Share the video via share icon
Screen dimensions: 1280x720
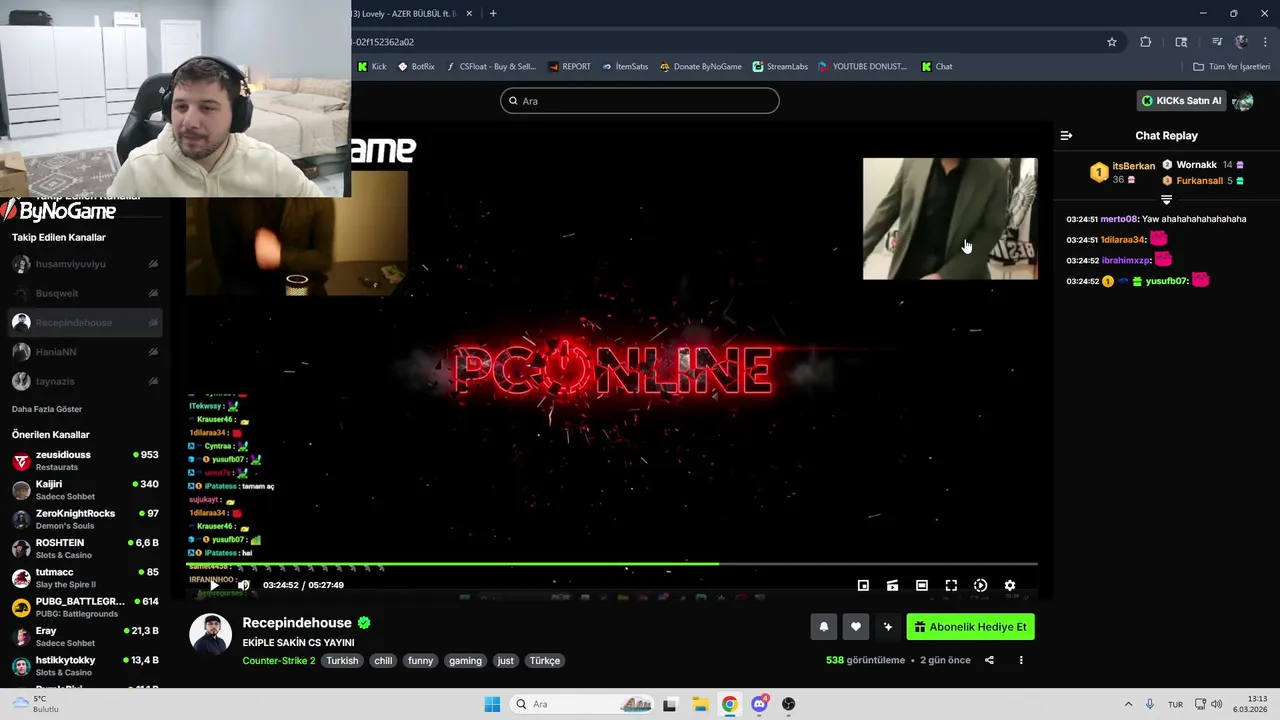click(989, 660)
